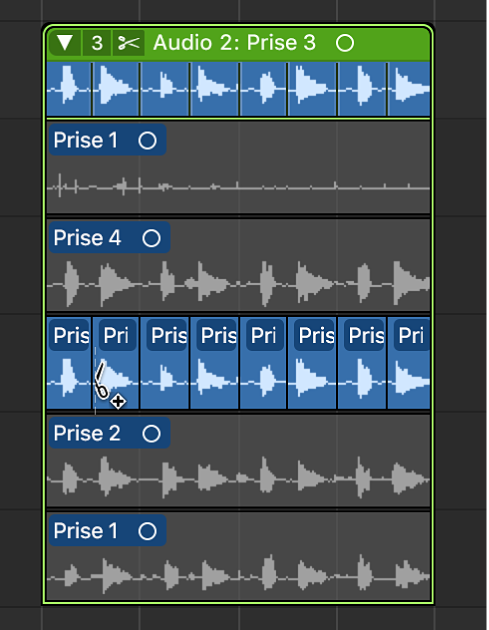Click the circle next to first Prise 1 take
This screenshot has height=630, width=489.
147,141
